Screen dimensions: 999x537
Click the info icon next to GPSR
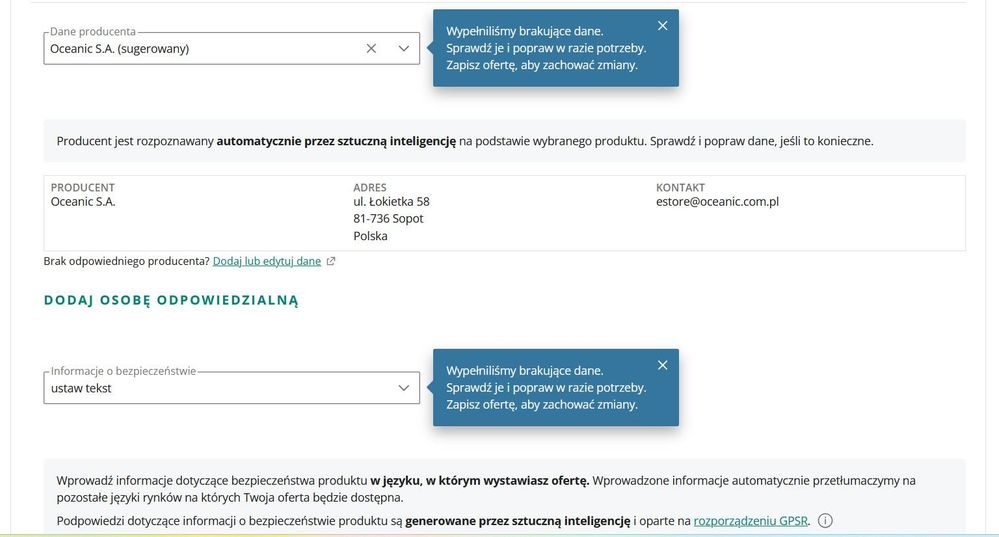point(825,521)
